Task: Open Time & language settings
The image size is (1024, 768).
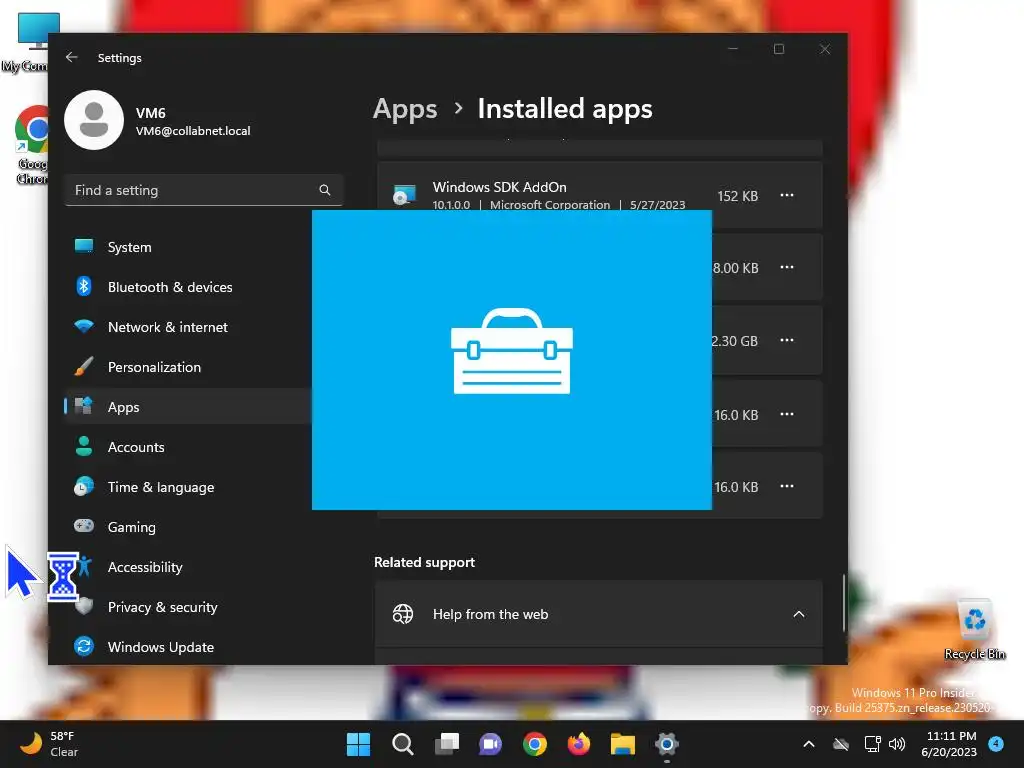Action: (x=188, y=487)
